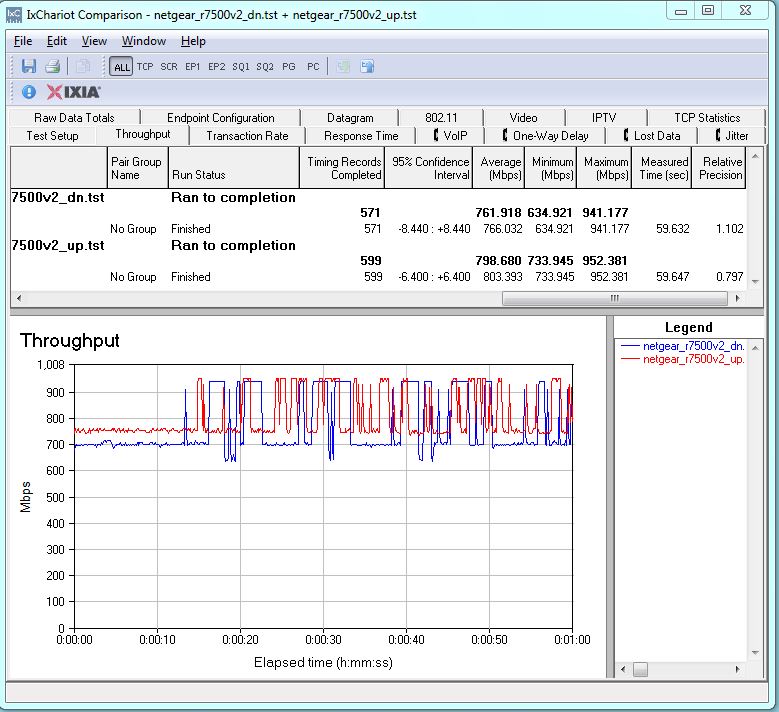Toggle the ALL view filter button
Screen dimensions: 779x712
(121, 67)
